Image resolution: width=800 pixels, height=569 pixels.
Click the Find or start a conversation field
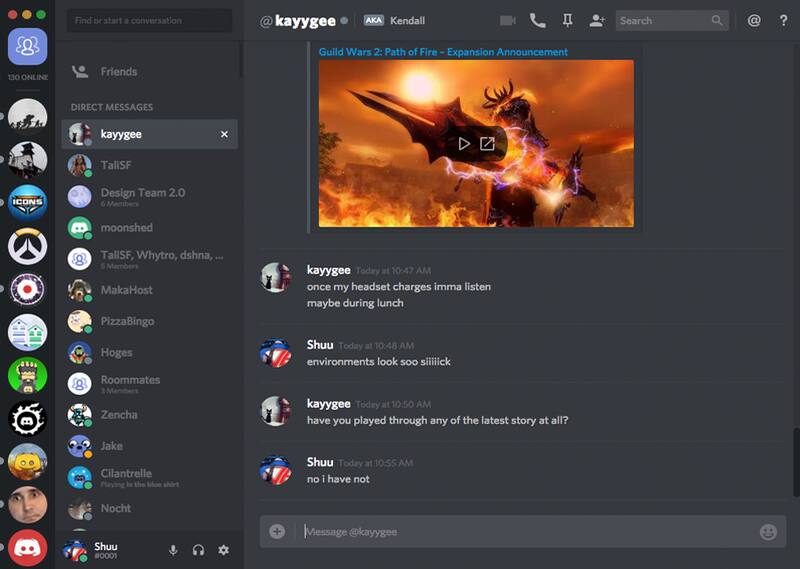pos(150,20)
